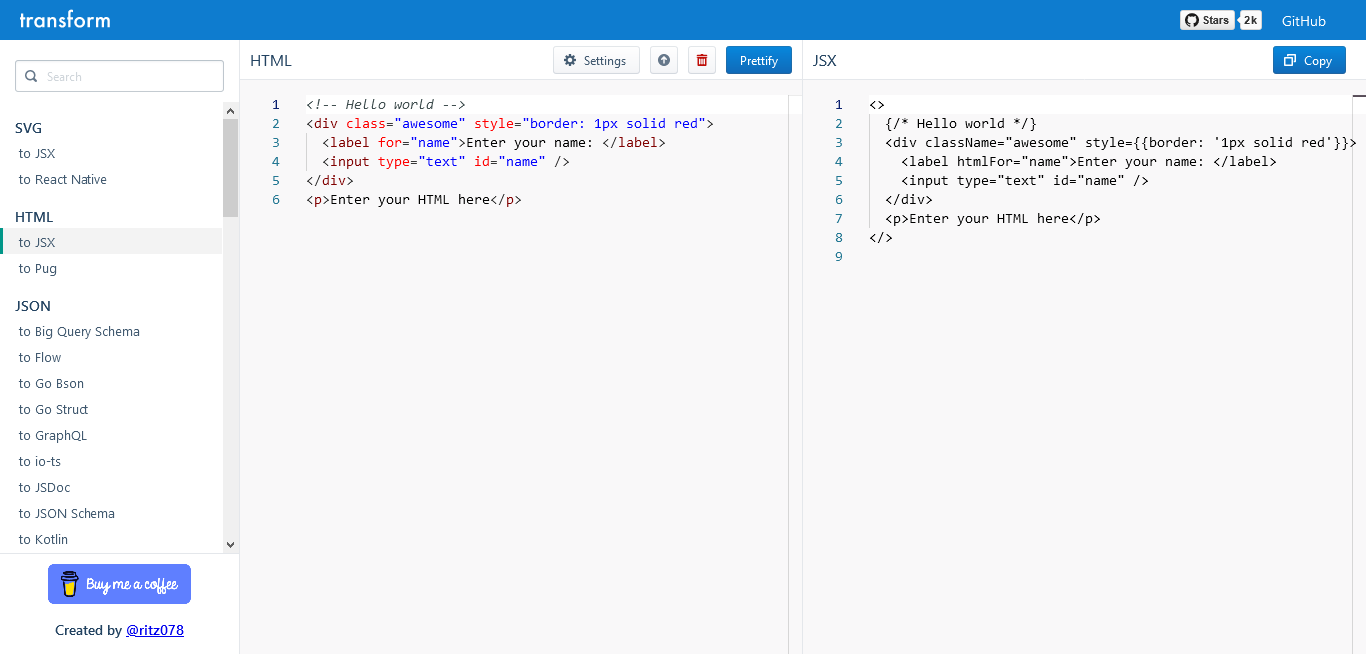The image size is (1366, 654).
Task: Switch to the SVG to React Native converter
Action: pos(62,179)
